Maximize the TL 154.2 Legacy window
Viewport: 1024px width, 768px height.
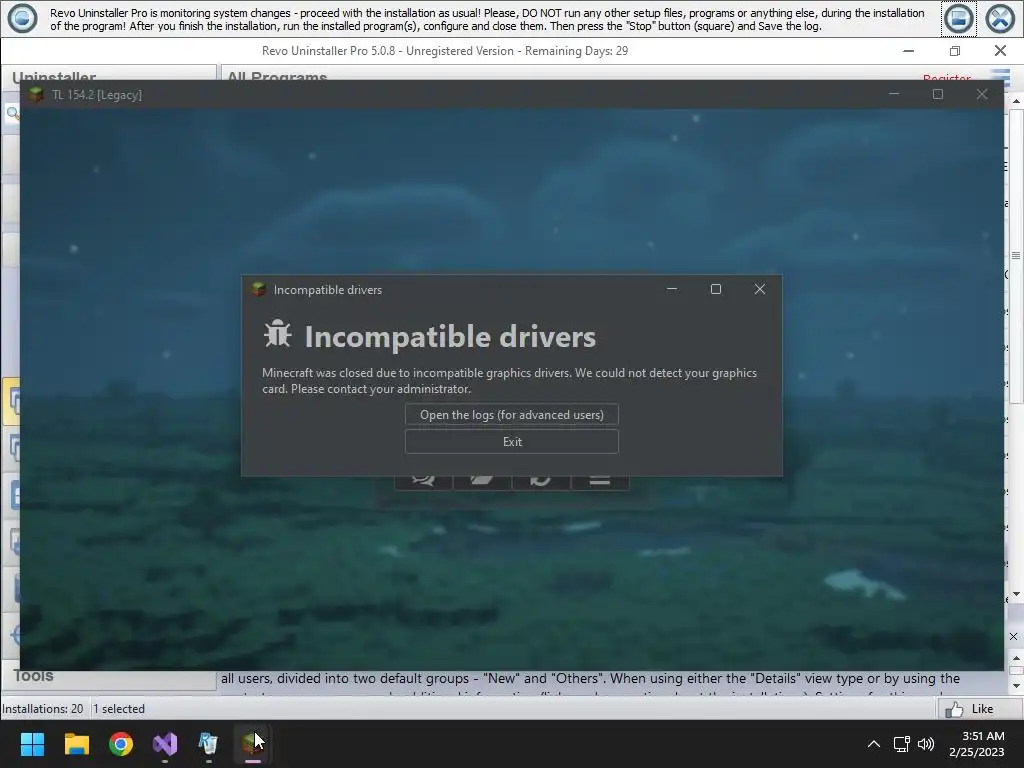click(938, 95)
